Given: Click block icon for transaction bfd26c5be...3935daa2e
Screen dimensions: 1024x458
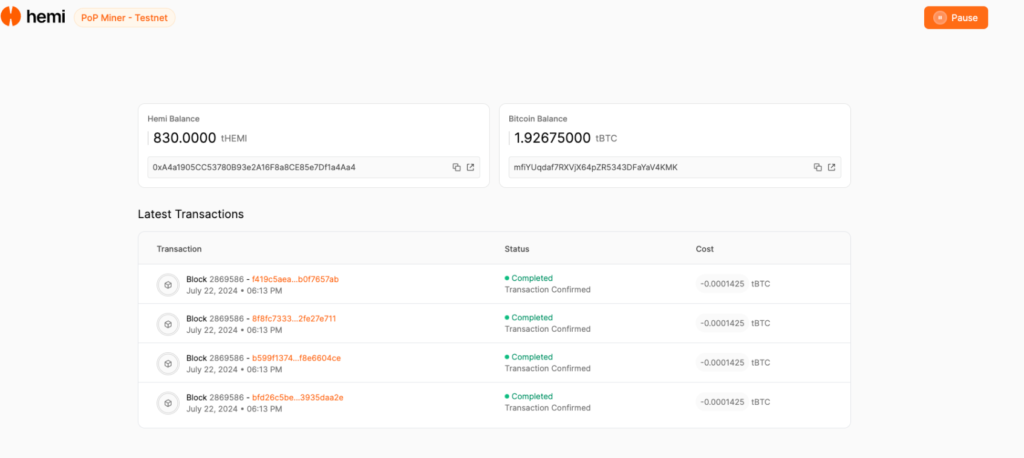Looking at the screenshot, I should click(168, 402).
